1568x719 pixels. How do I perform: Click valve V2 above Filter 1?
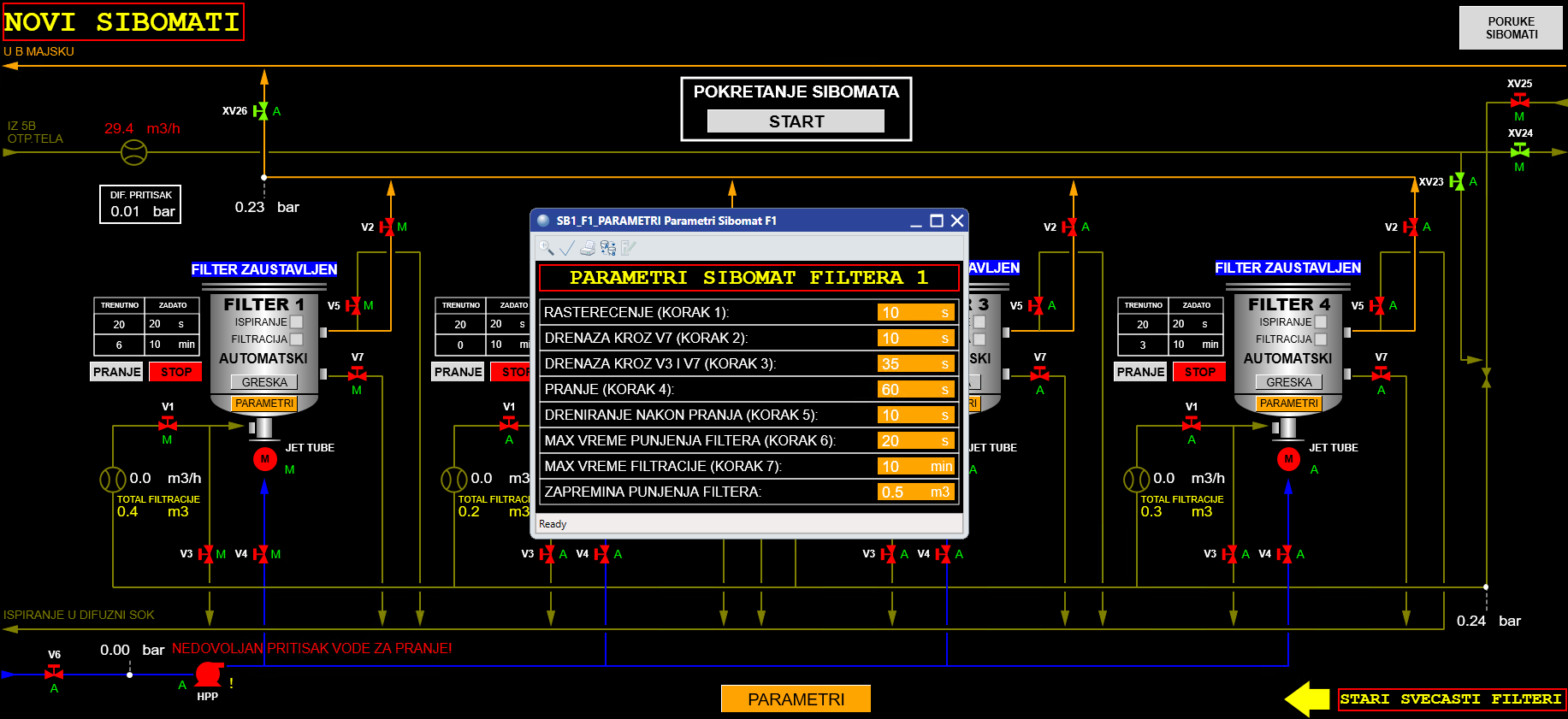click(387, 227)
